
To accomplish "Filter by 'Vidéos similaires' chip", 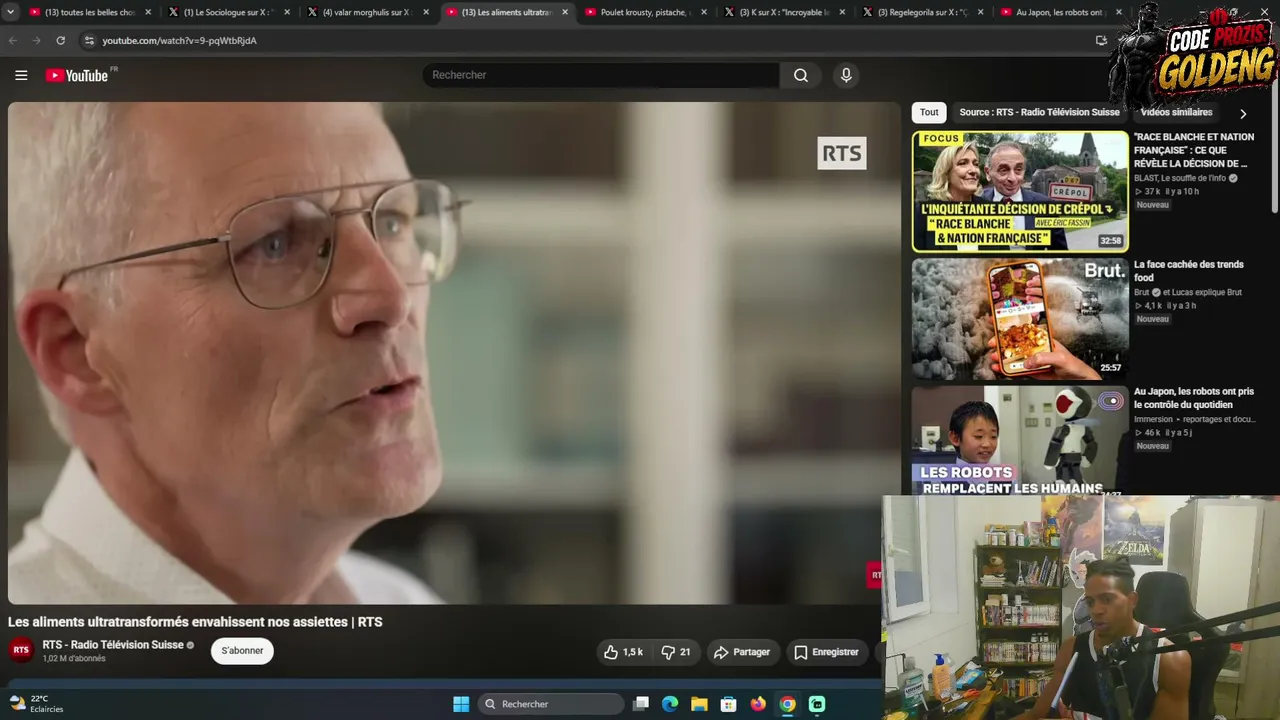I will coord(1176,112).
